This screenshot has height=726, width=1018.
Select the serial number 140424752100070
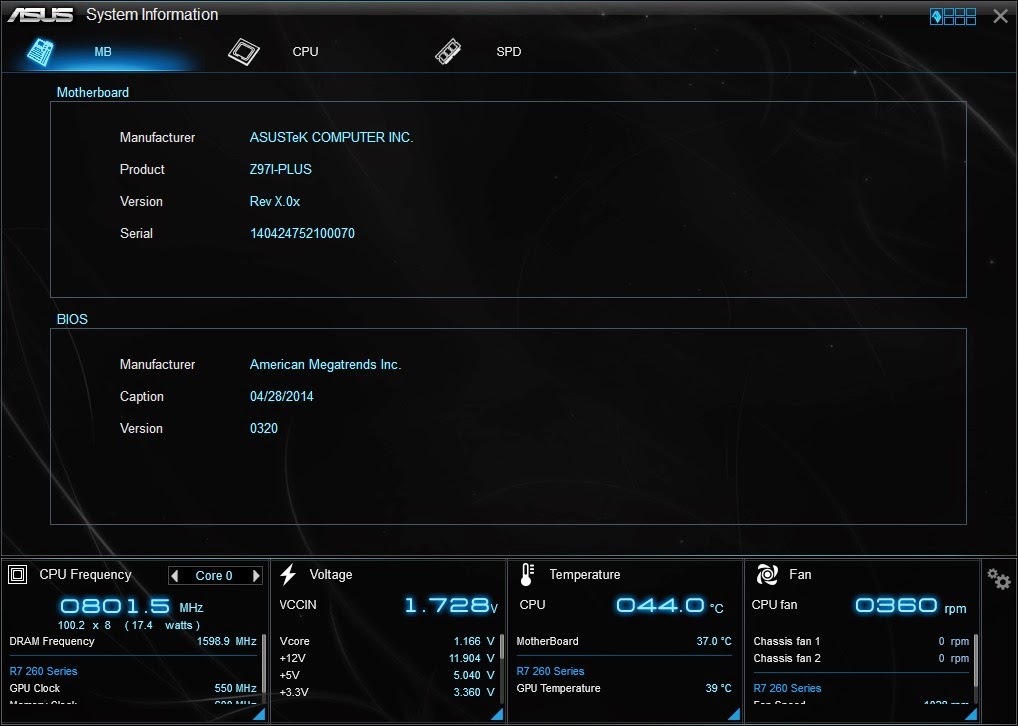tap(302, 234)
